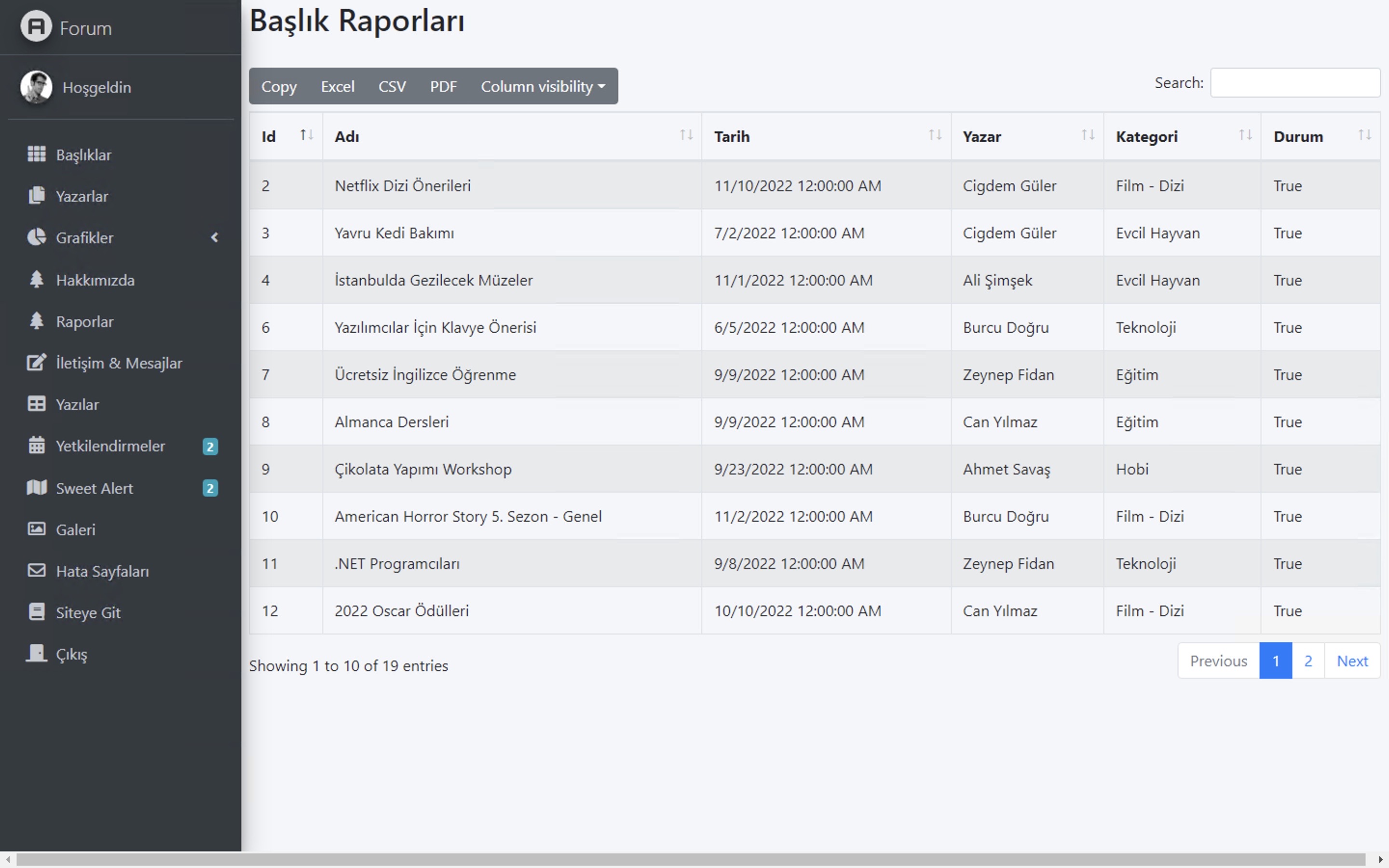Click the Forum logo icon
The image size is (1389, 868).
pyautogui.click(x=36, y=27)
